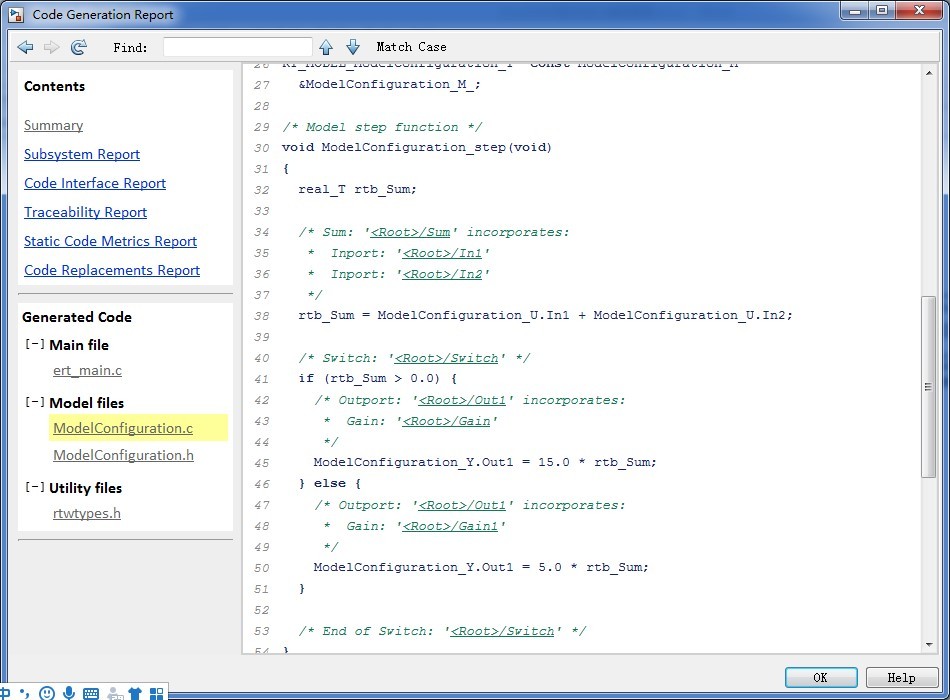
Task: Follow the <Root>/Switch link on line 40
Action: (x=447, y=358)
